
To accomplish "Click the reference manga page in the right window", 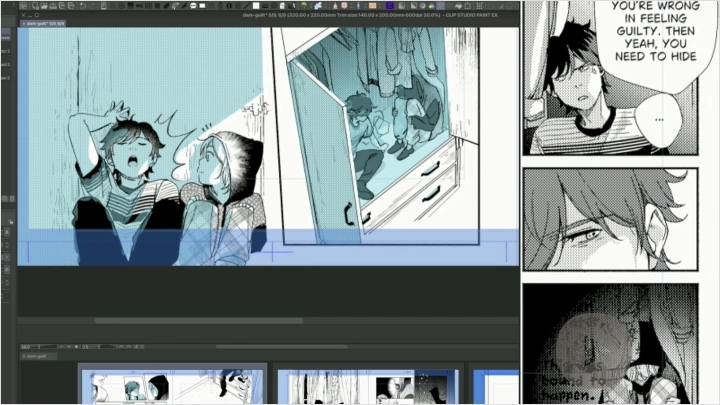I will pos(620,202).
